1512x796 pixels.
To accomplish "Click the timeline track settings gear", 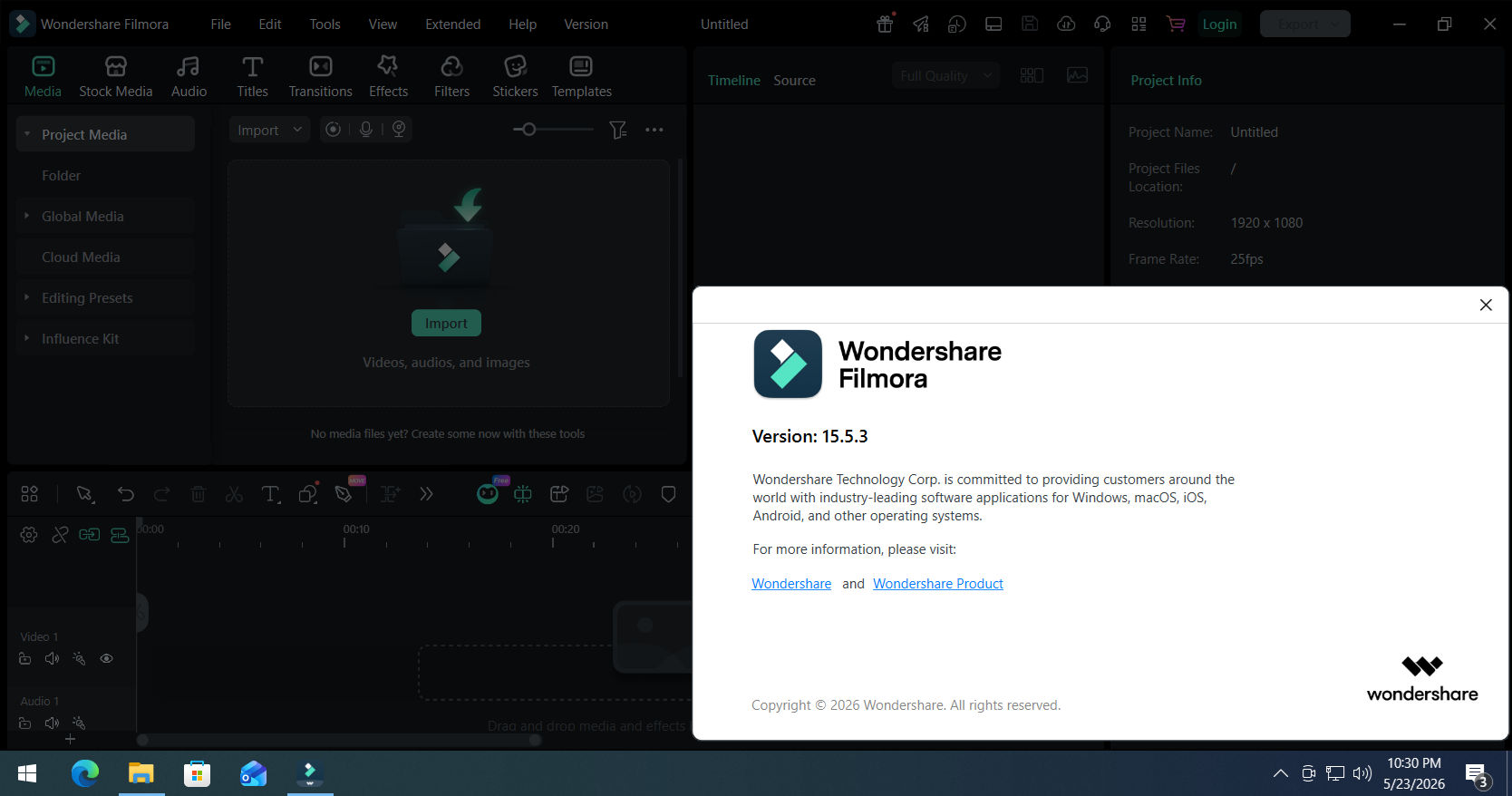I will pos(29,535).
